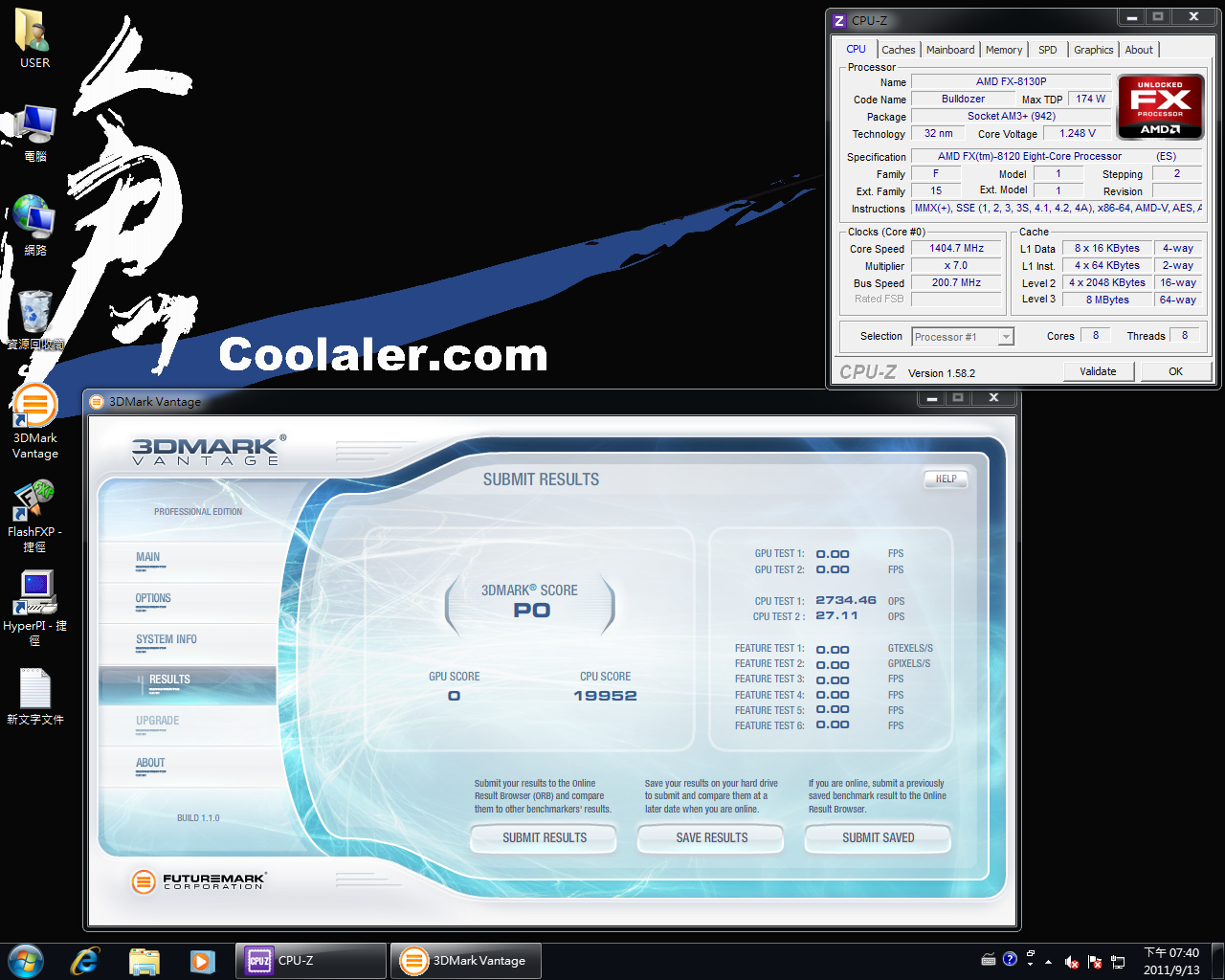Viewport: 1225px width, 980px height.
Task: Click the CPU-Z title bar icon
Action: tap(839, 20)
